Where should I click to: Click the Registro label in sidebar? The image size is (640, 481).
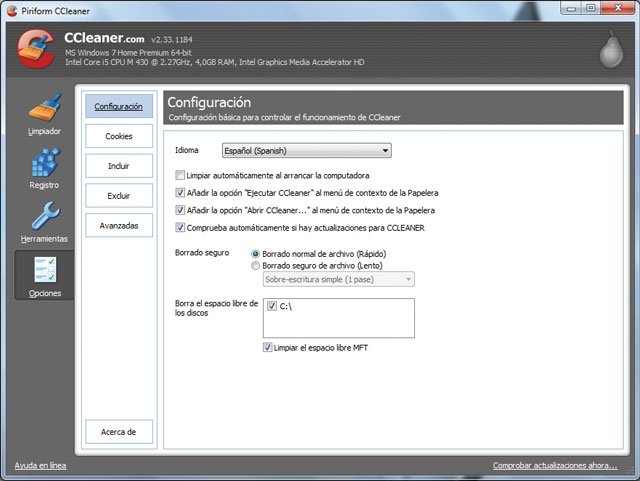click(44, 185)
